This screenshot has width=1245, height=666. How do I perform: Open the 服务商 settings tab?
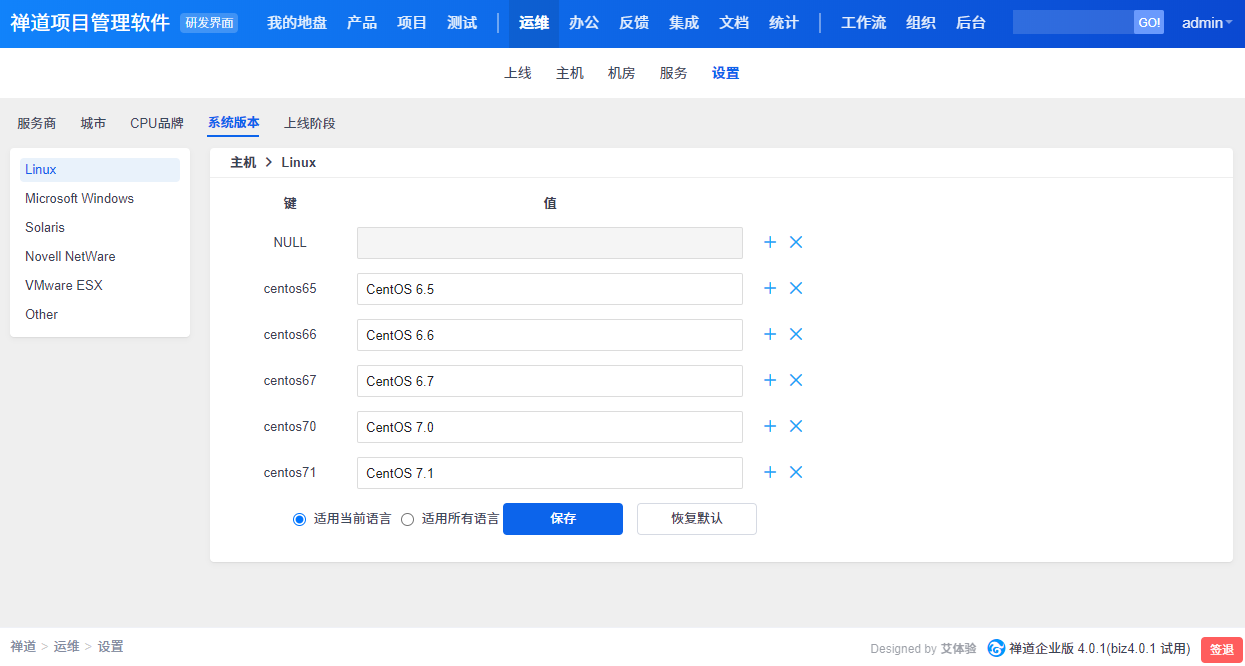(x=37, y=123)
